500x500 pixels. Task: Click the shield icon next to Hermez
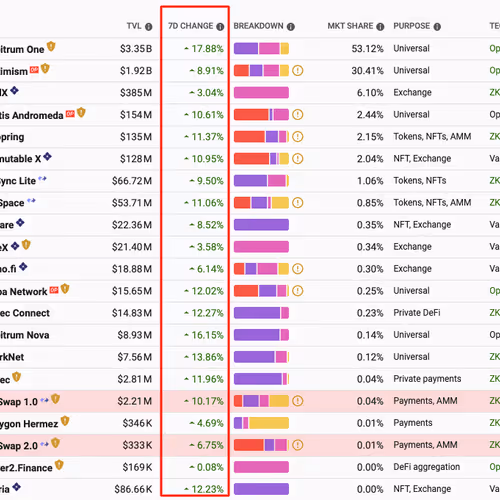pos(65,421)
